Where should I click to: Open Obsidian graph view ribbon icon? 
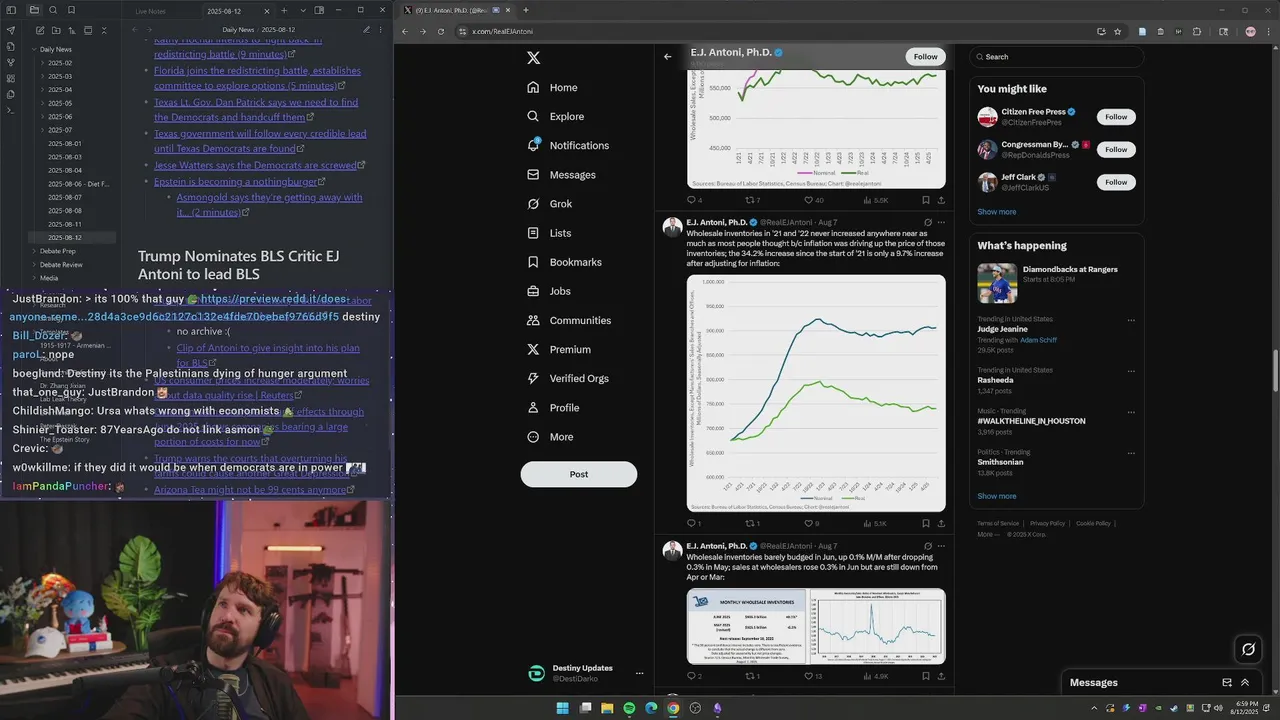click(11, 61)
